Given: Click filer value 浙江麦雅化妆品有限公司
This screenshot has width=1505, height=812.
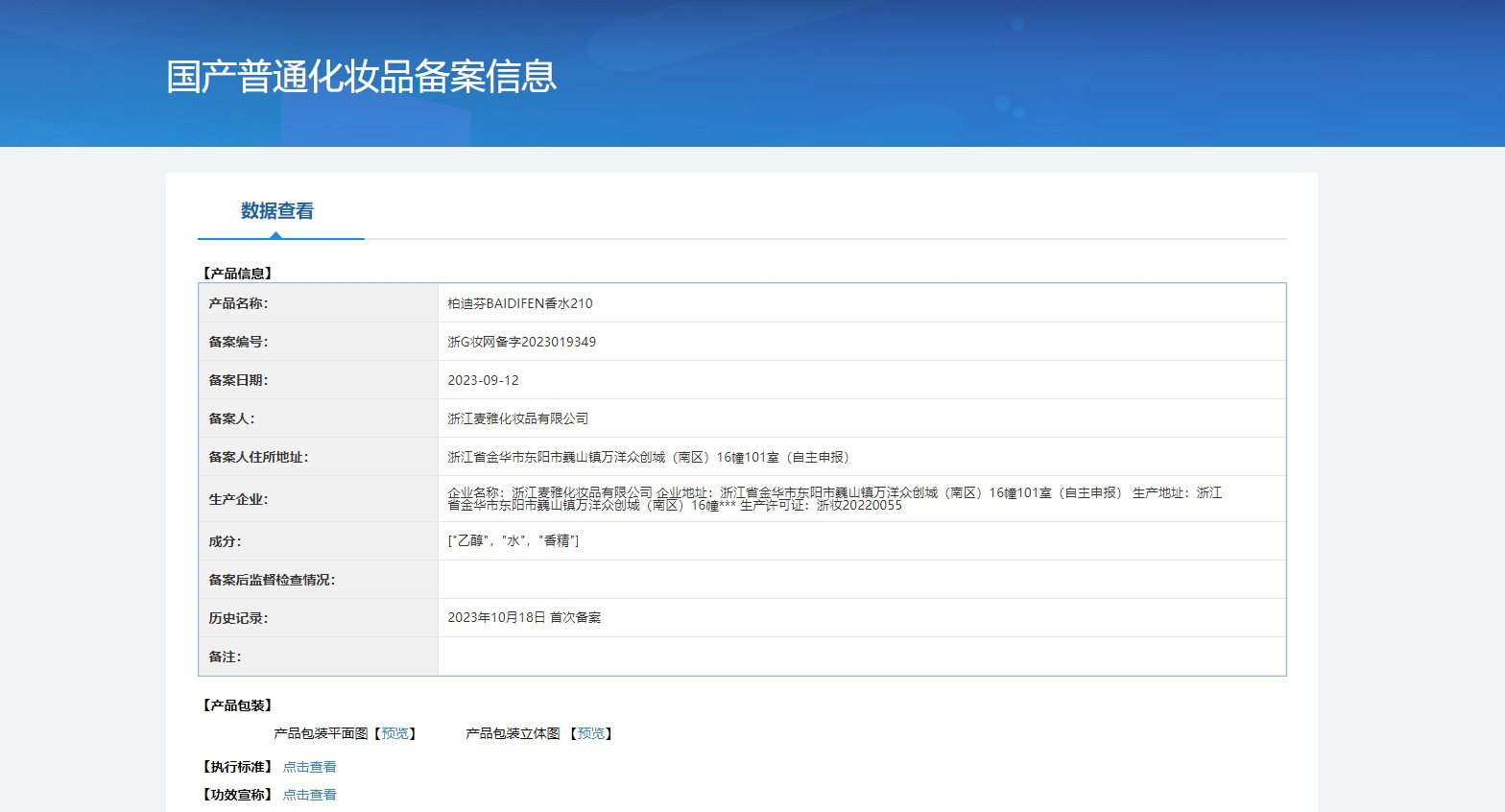Looking at the screenshot, I should point(518,418).
